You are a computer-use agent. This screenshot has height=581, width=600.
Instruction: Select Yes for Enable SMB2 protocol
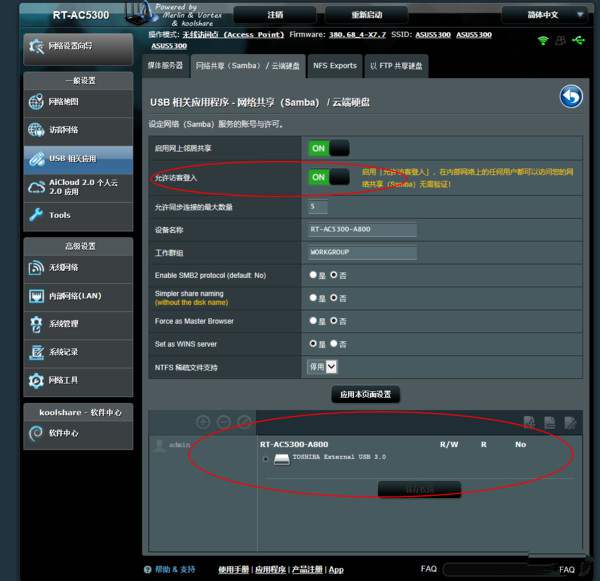pyautogui.click(x=313, y=275)
